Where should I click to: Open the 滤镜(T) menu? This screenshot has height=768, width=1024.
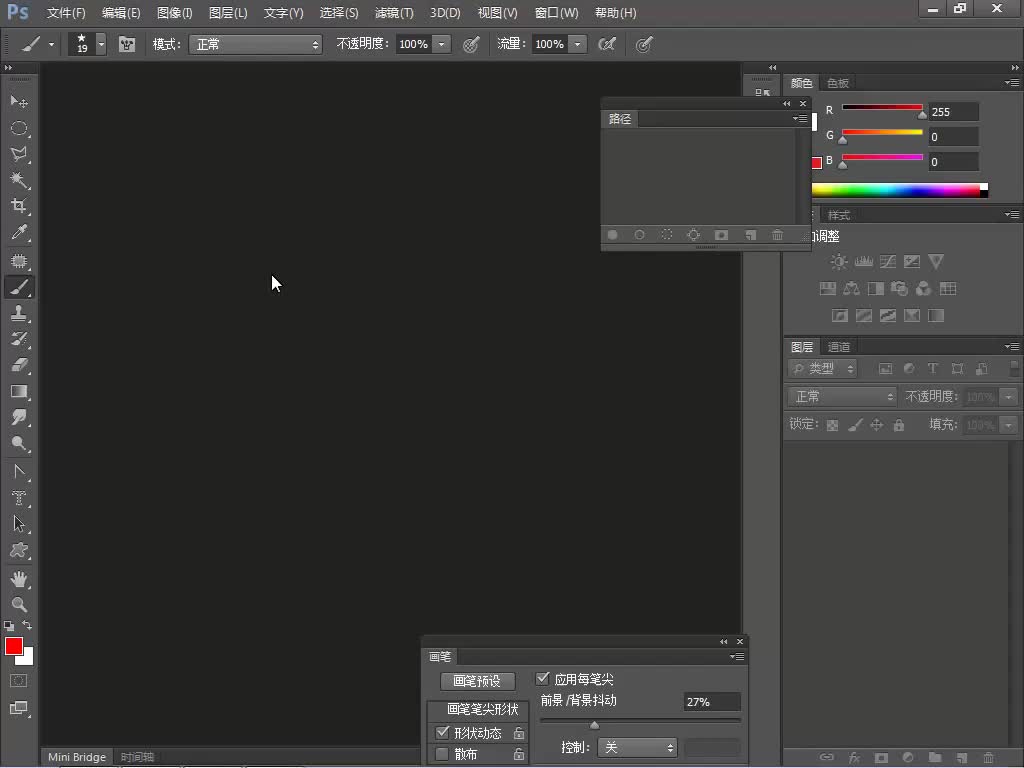(x=394, y=13)
